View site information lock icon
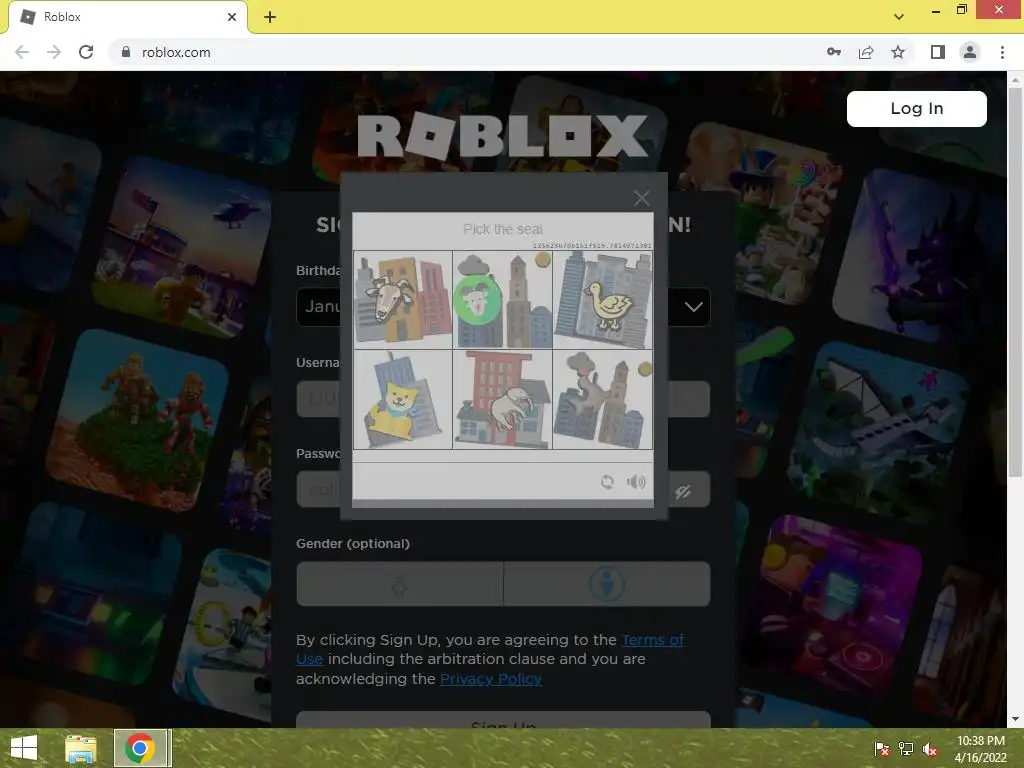Viewport: 1024px width, 768px height. click(126, 52)
